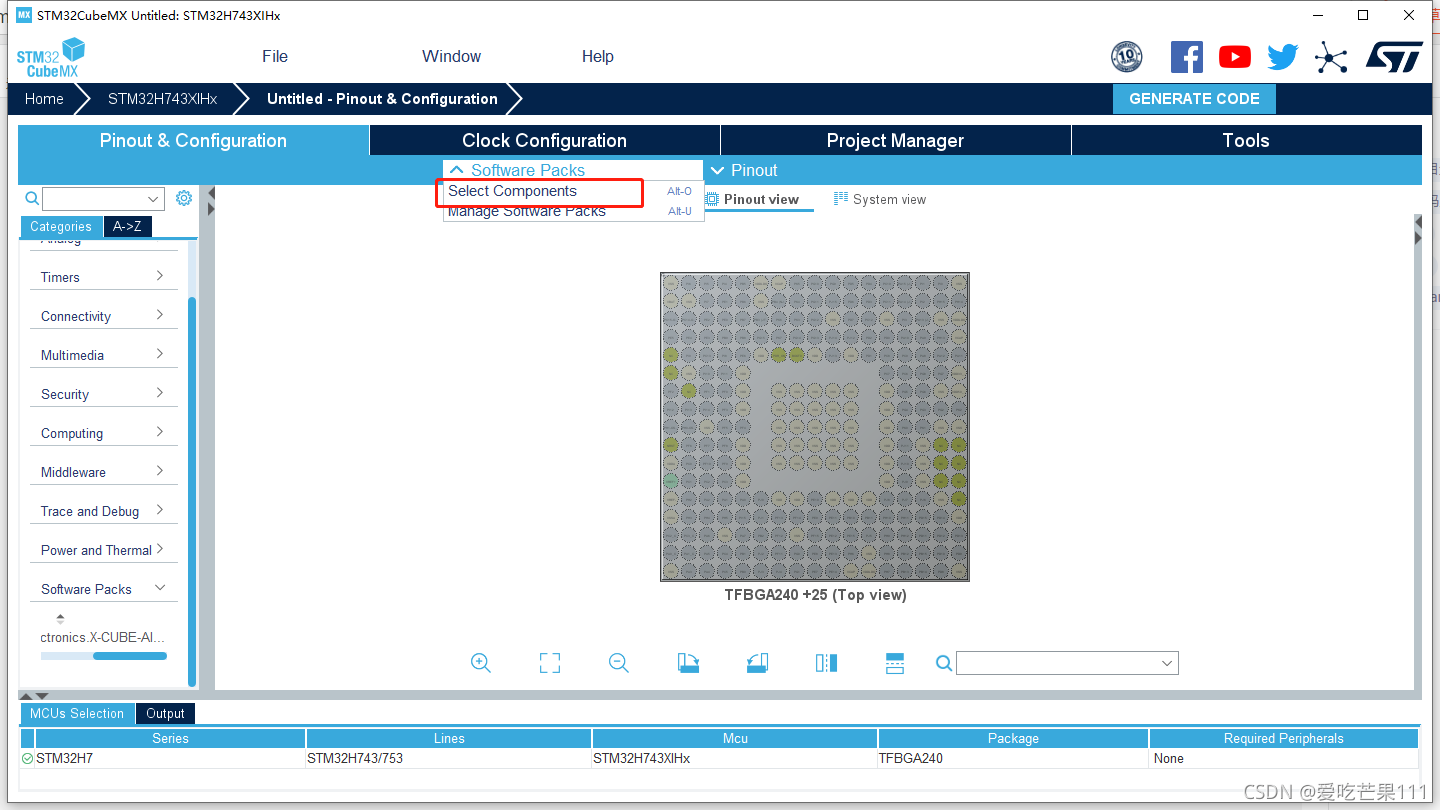This screenshot has height=810, width=1440.
Task: Collapse the Software Packs dropdown menu
Action: point(573,170)
